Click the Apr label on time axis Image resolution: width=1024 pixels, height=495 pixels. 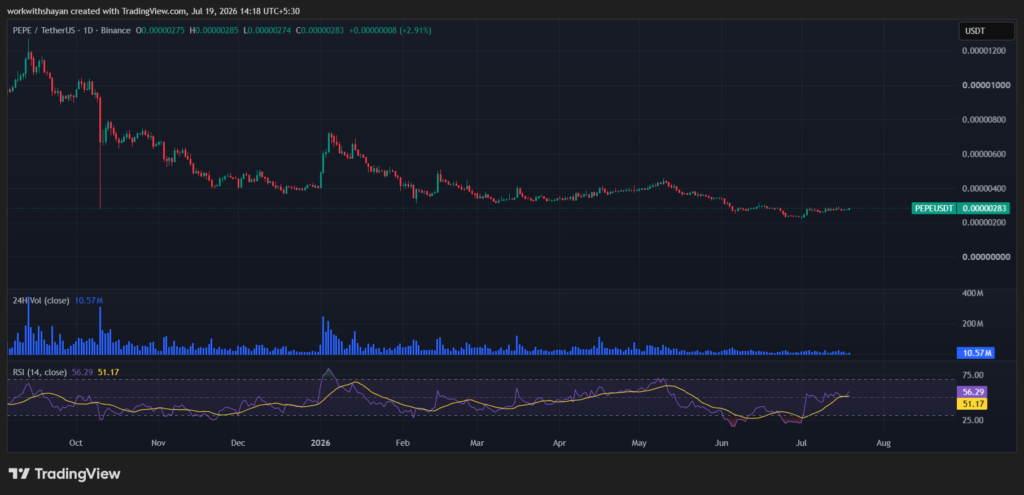560,443
